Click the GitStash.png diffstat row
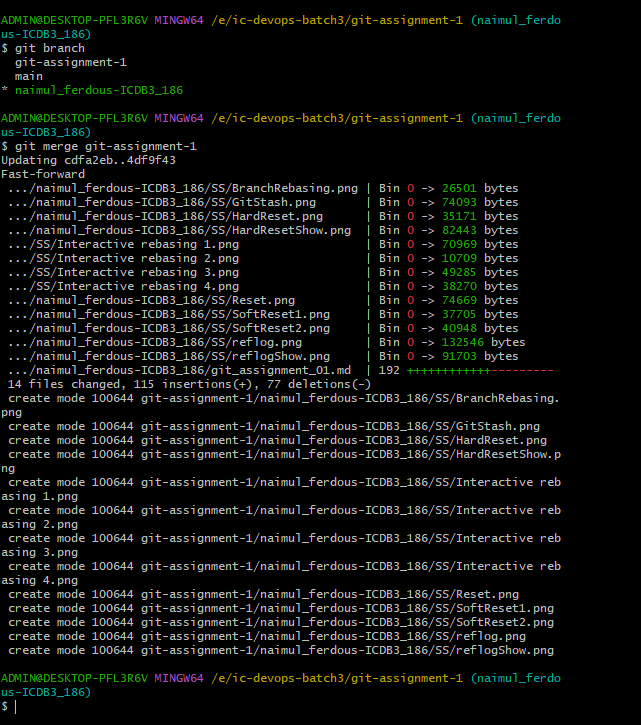Image resolution: width=641 pixels, height=725 pixels. coord(263,203)
